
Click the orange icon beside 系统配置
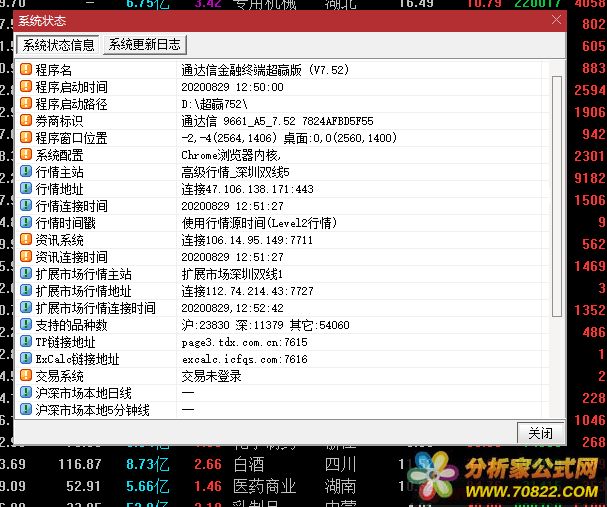coord(26,154)
